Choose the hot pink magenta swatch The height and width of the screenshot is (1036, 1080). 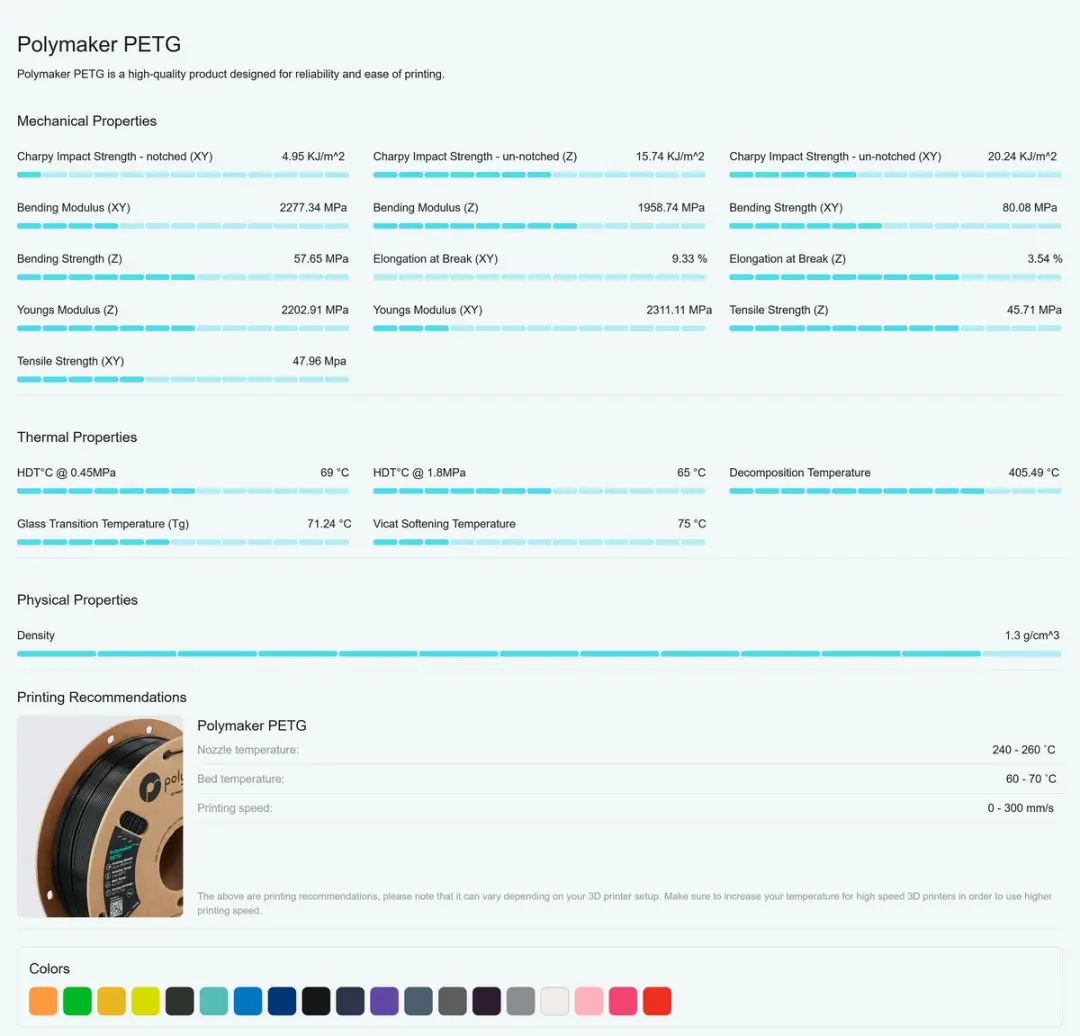[623, 1001]
